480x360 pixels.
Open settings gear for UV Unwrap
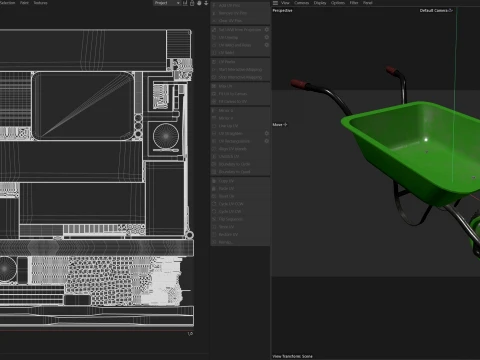coord(267,37)
